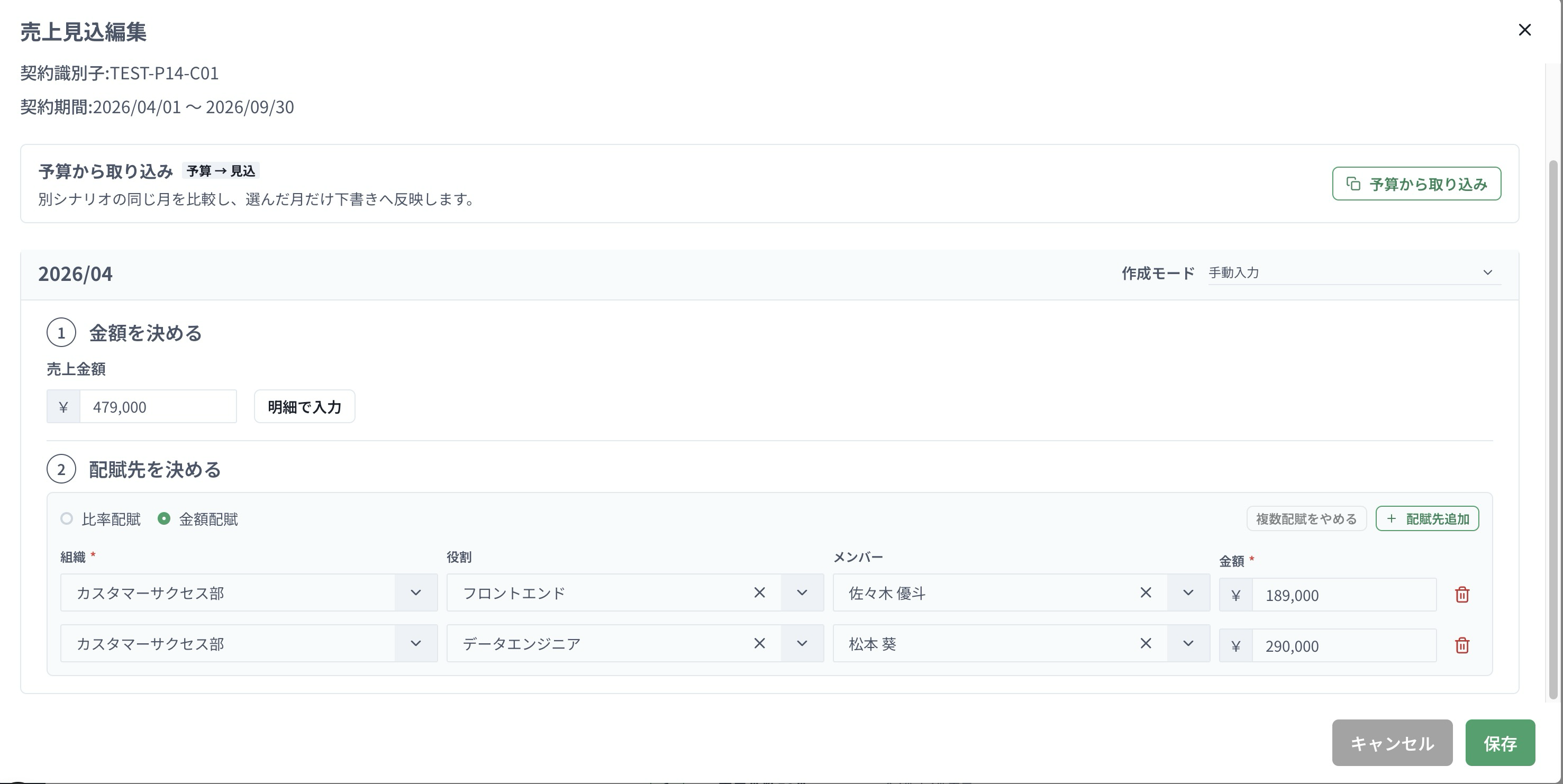Expand the データエンジニア role dropdown
The image size is (1563, 784).
(x=802, y=643)
